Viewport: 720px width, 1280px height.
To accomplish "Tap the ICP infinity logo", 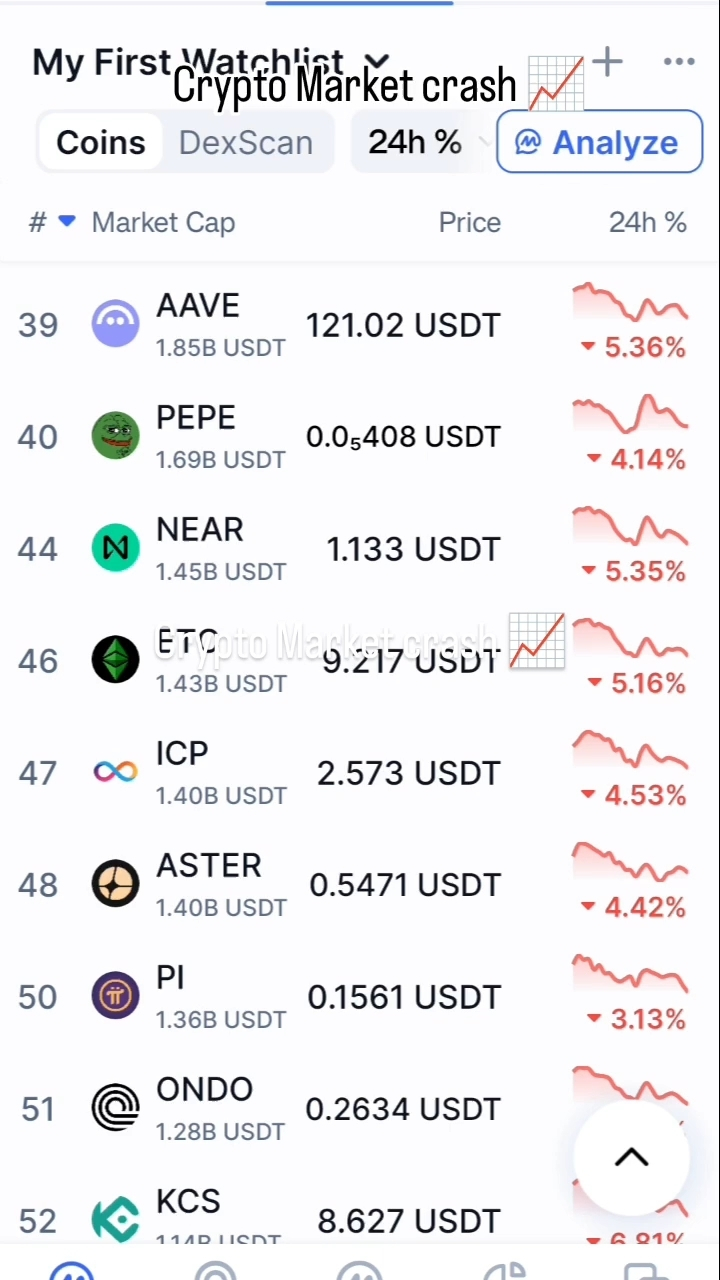I will tap(115, 772).
